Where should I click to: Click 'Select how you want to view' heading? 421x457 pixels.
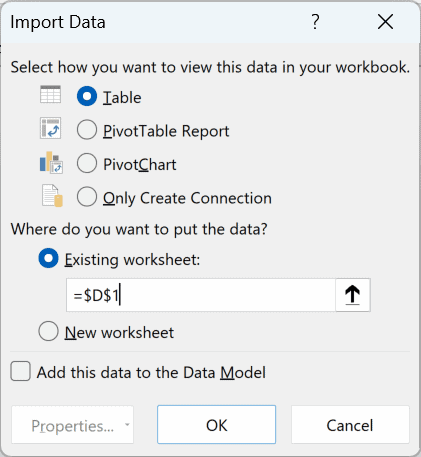pyautogui.click(x=210, y=67)
